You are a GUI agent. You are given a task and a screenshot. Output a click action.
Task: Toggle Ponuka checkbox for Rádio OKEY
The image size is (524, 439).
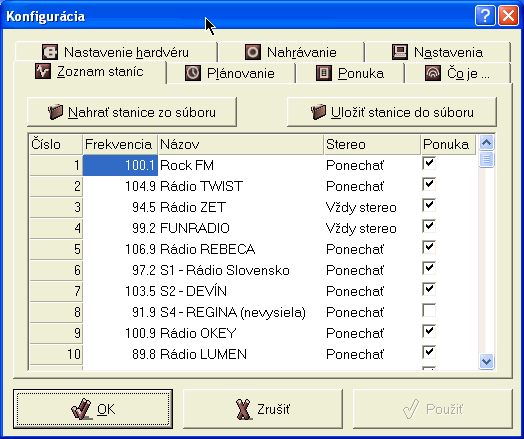[x=429, y=331]
